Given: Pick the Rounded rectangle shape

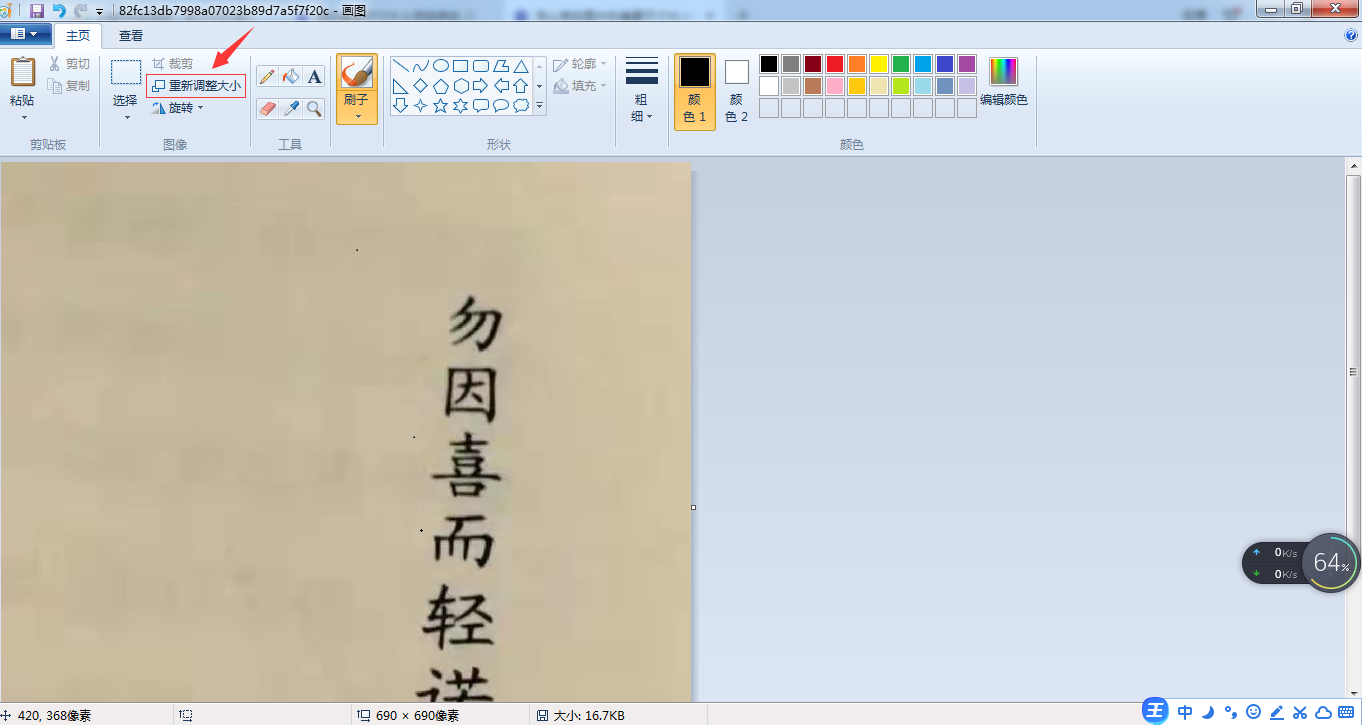Looking at the screenshot, I should point(480,66).
